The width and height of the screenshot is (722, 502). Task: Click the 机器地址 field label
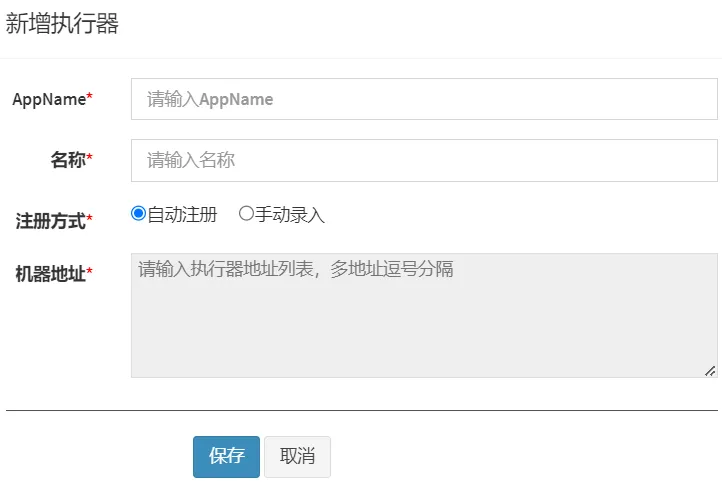50,273
